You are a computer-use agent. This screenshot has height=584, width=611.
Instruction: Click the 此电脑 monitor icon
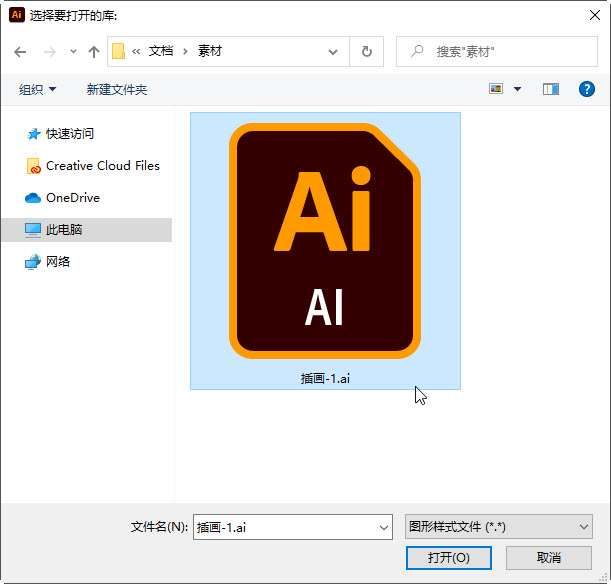coord(33,230)
